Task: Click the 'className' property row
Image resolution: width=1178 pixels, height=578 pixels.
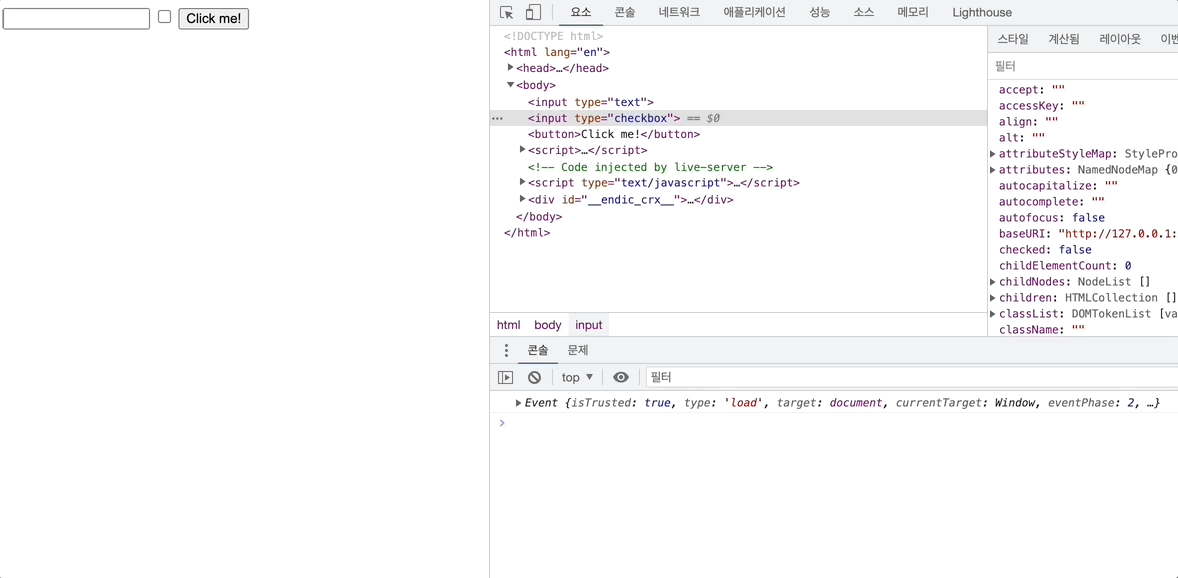Action: tap(1042, 329)
